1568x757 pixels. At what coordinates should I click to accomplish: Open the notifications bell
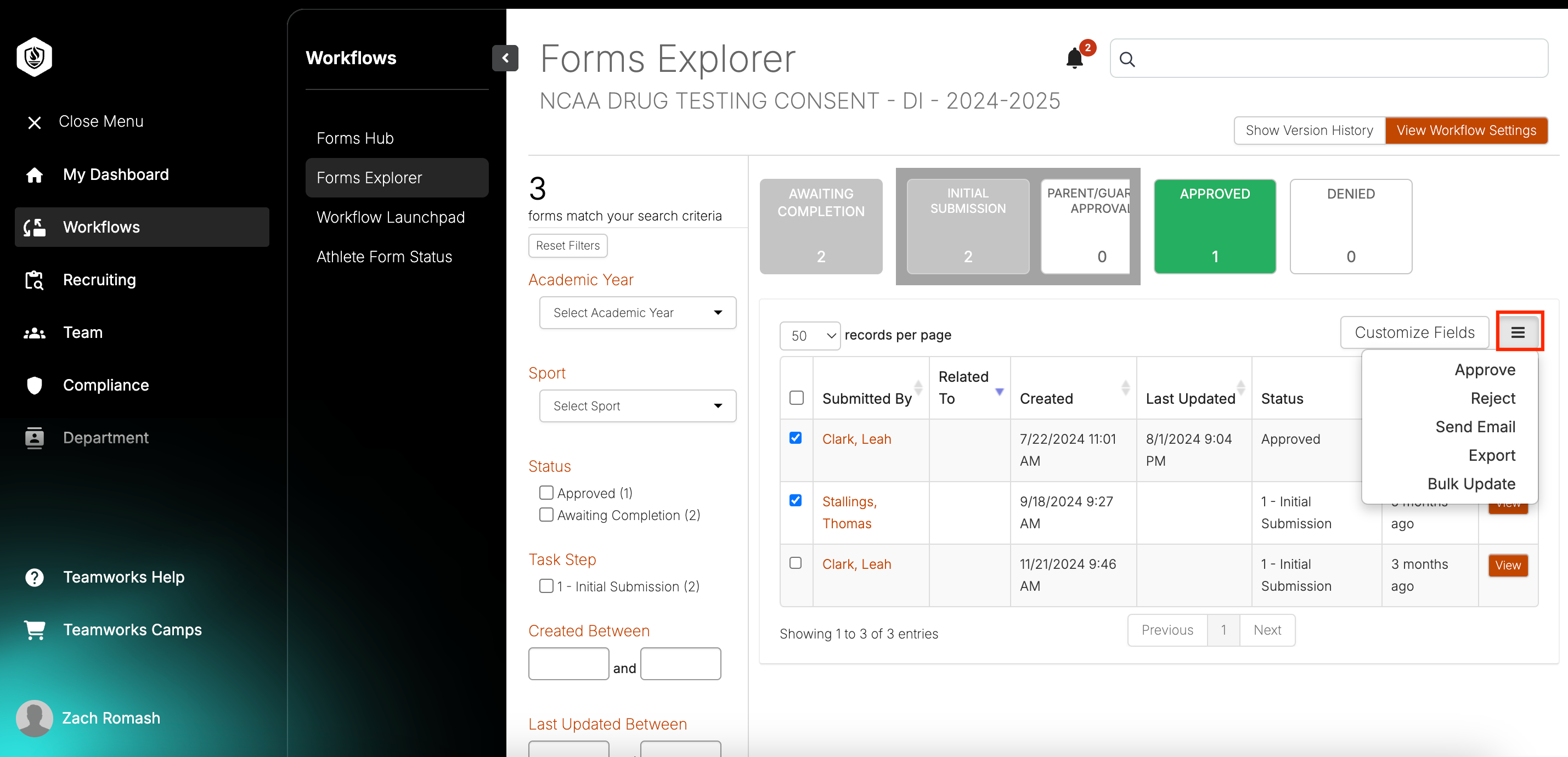1074,58
